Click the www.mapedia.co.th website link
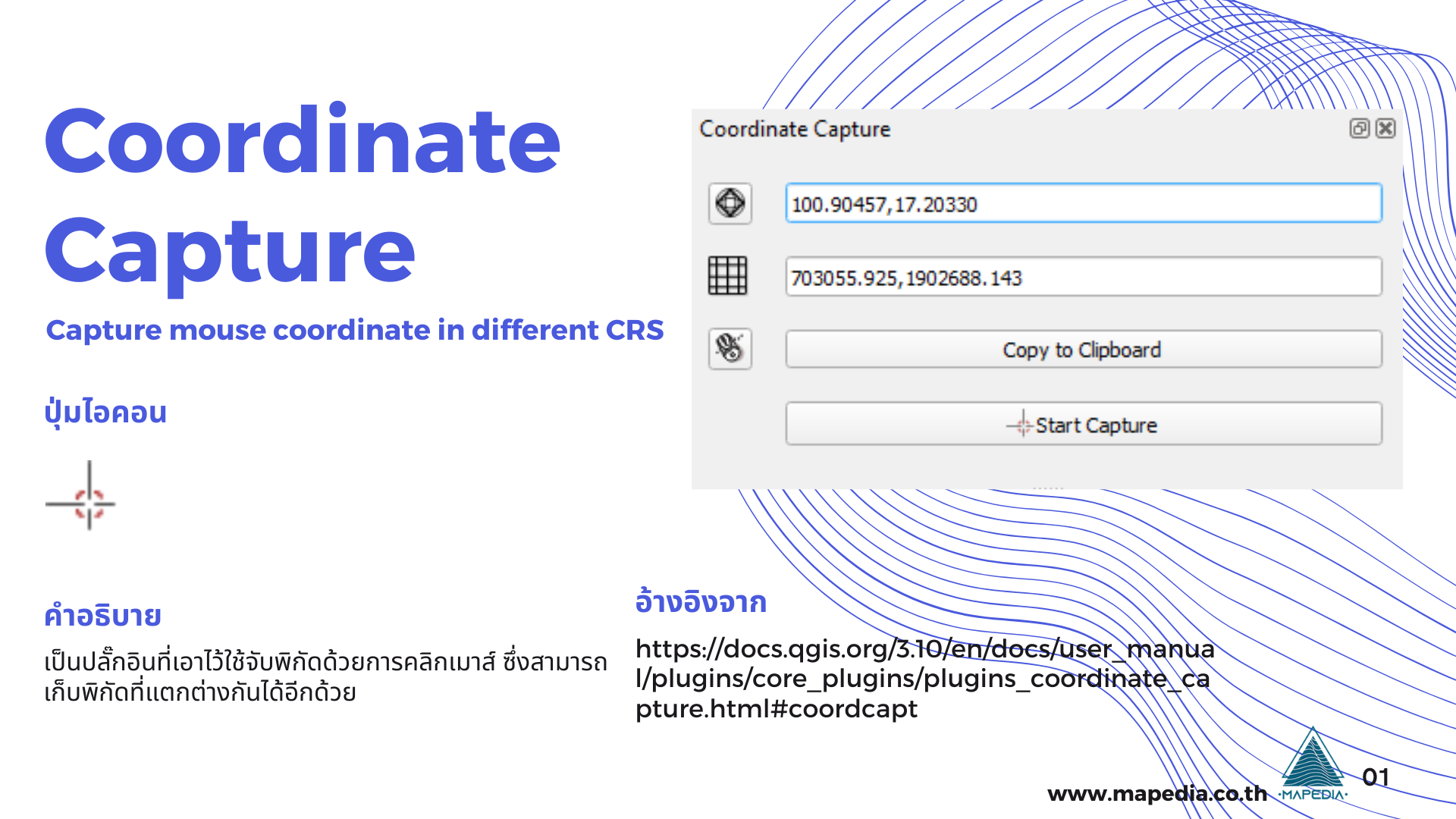 1157,794
